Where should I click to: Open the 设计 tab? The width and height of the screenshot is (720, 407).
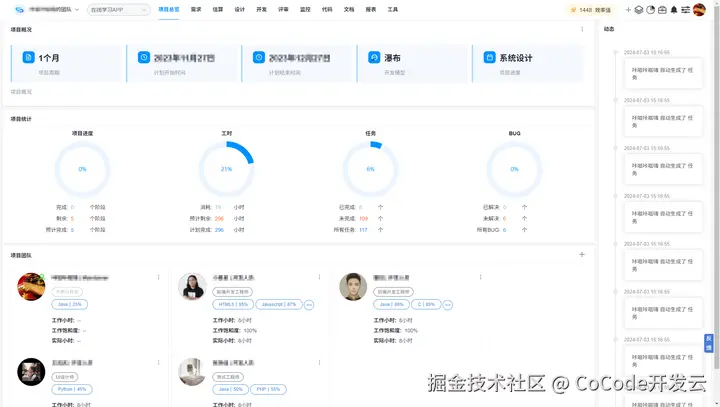coord(240,9)
